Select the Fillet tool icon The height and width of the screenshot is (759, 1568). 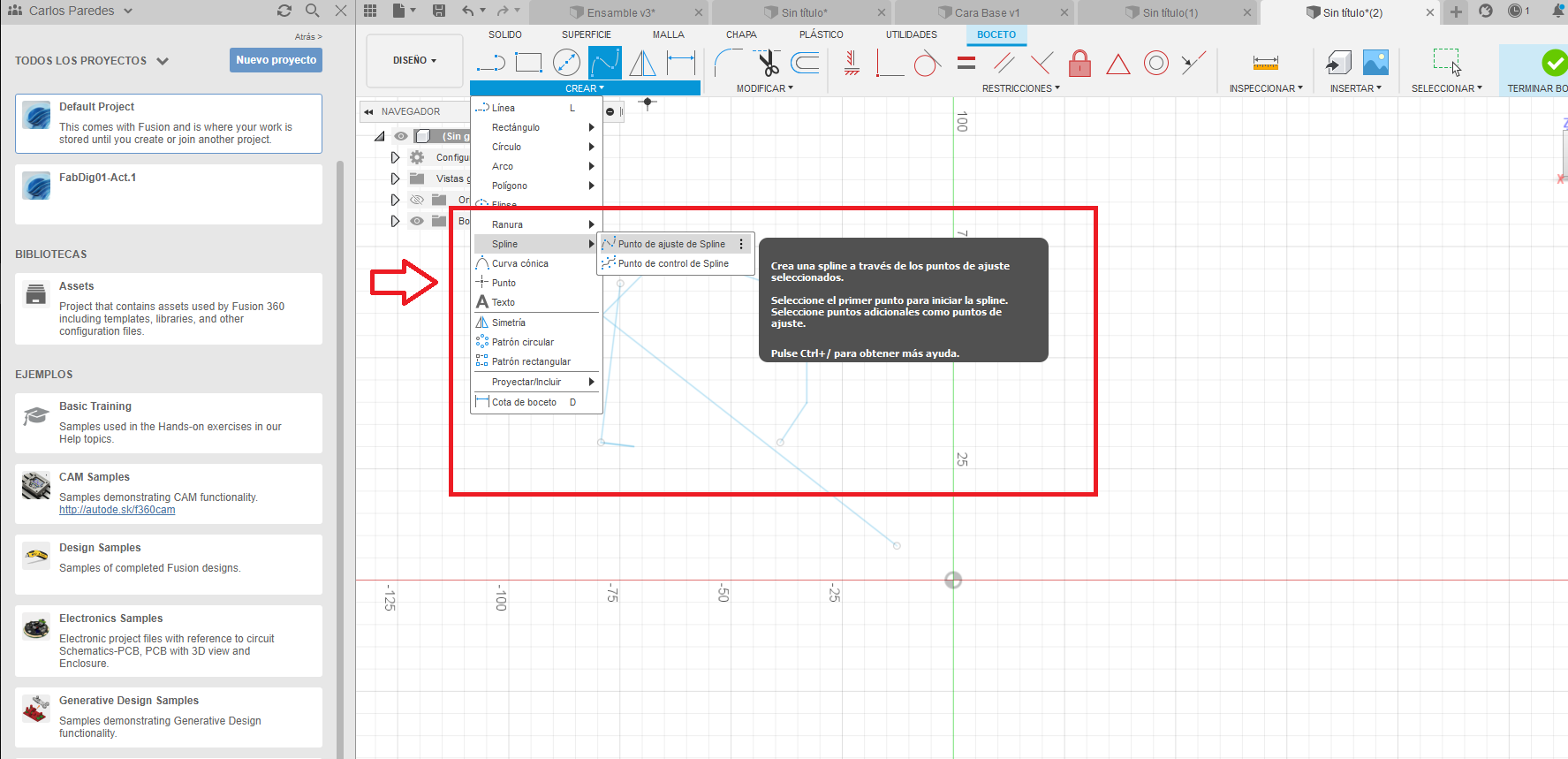729,63
